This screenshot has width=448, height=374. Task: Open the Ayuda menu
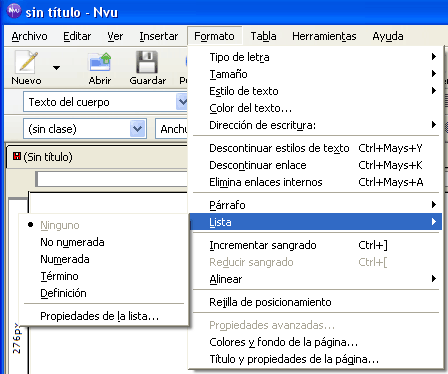pos(388,36)
